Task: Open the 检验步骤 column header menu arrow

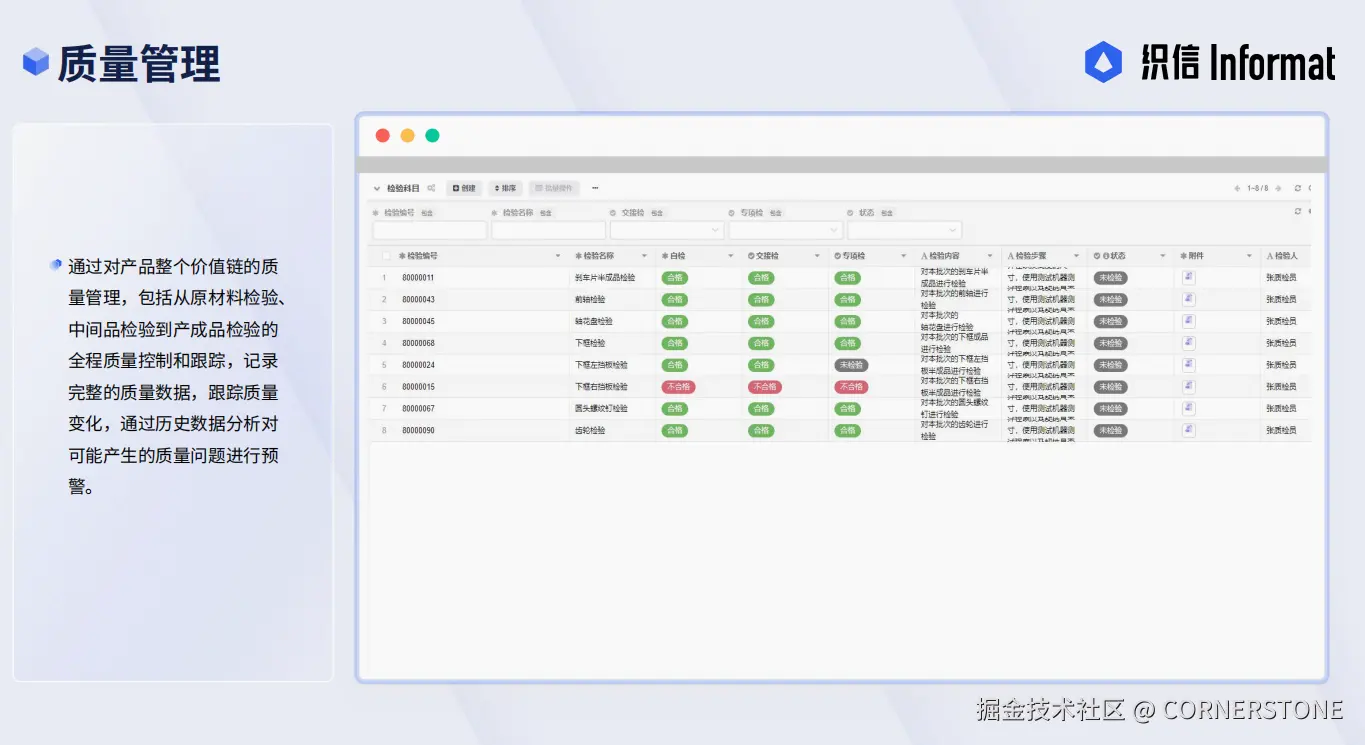Action: [x=1076, y=256]
